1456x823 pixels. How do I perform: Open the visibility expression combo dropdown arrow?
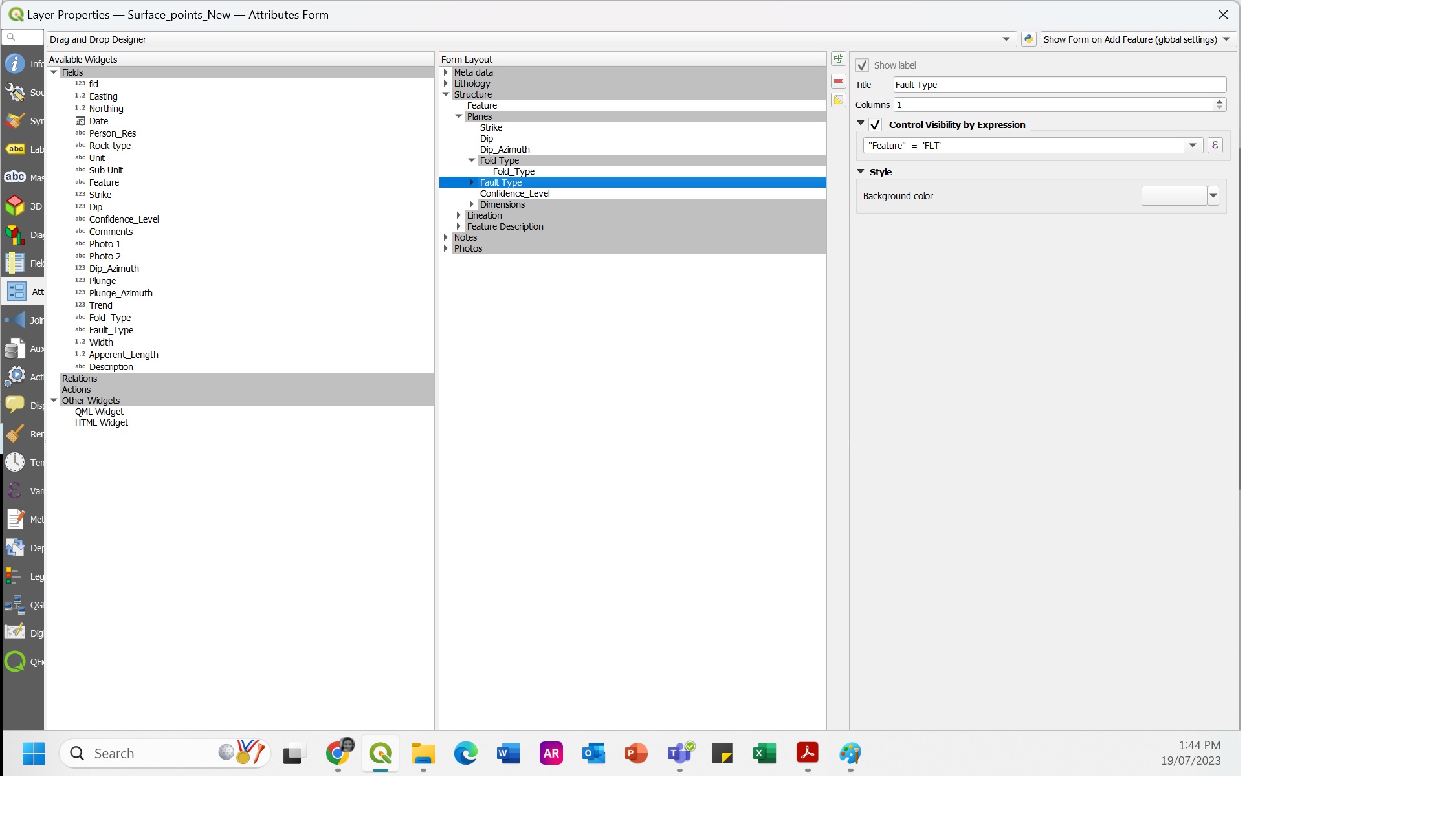click(x=1192, y=145)
